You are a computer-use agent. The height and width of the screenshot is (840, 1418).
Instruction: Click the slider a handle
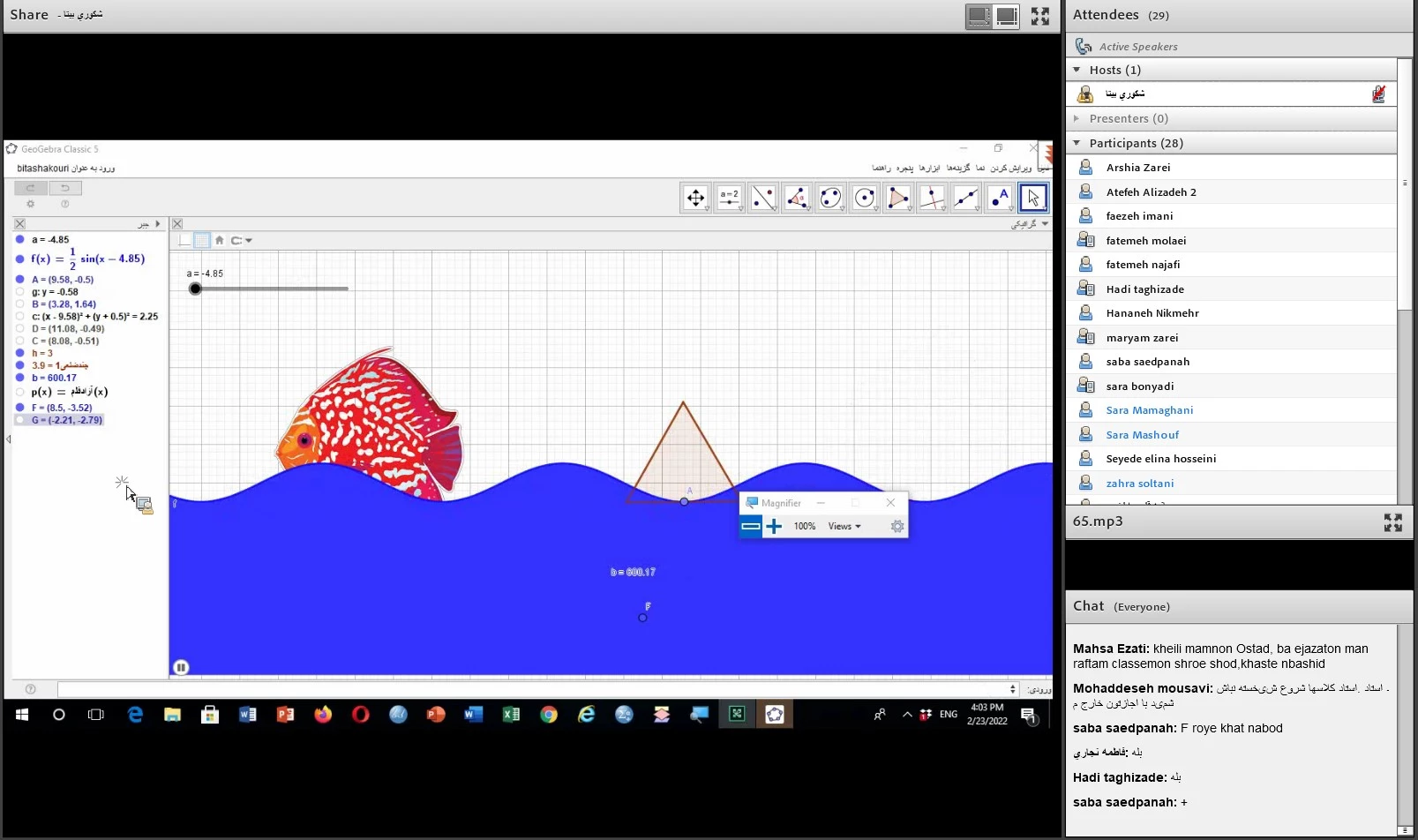pyautogui.click(x=195, y=289)
